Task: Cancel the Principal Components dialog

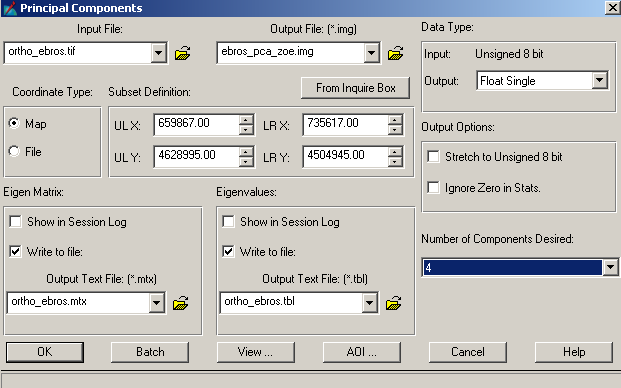Action: [468, 352]
